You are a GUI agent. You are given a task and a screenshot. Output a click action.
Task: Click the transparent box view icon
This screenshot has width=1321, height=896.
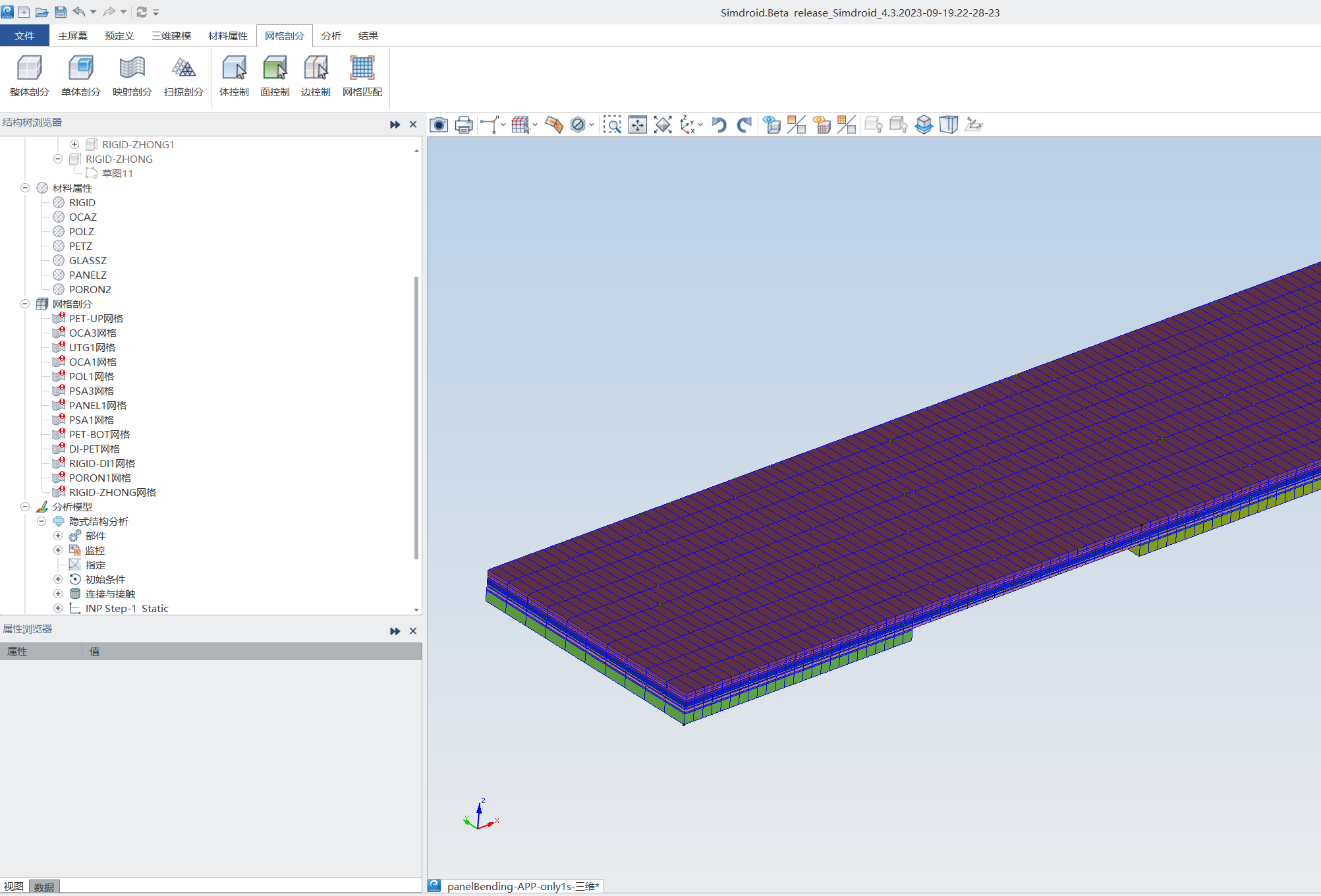click(949, 125)
